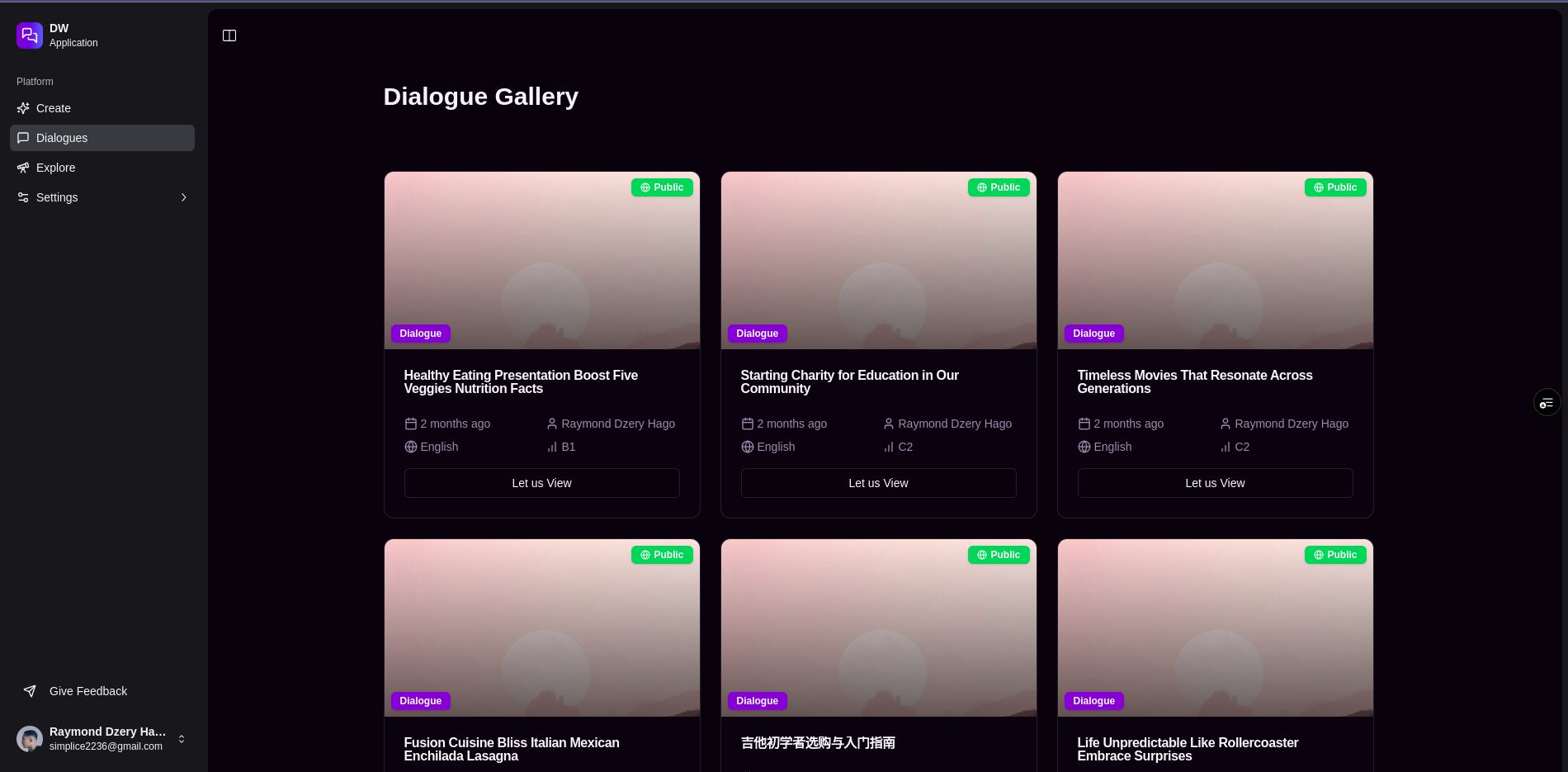Viewport: 1568px width, 772px height.
Task: Click the B1 level text on Healthy Eating card
Action: [x=569, y=447]
